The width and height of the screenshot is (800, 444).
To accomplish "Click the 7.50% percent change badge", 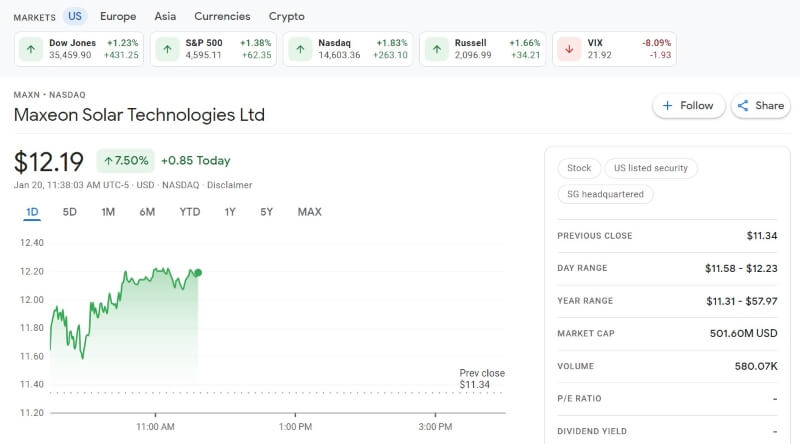I will click(126, 161).
